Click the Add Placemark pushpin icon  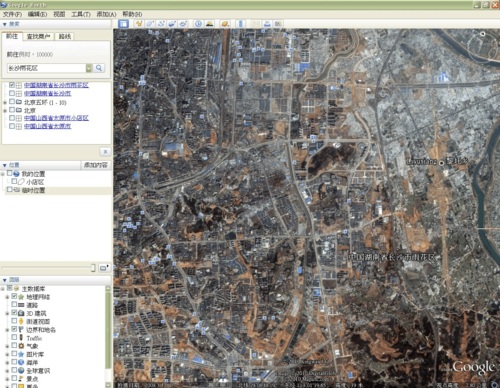coord(139,24)
